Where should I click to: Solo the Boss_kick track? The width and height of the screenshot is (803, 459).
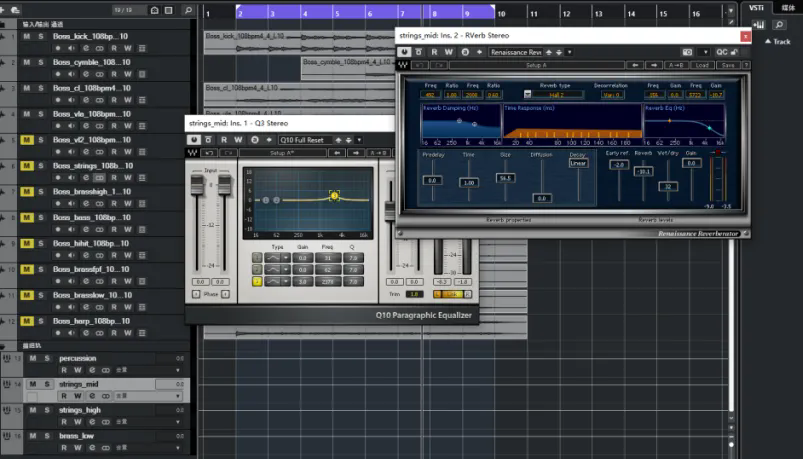pyautogui.click(x=41, y=36)
